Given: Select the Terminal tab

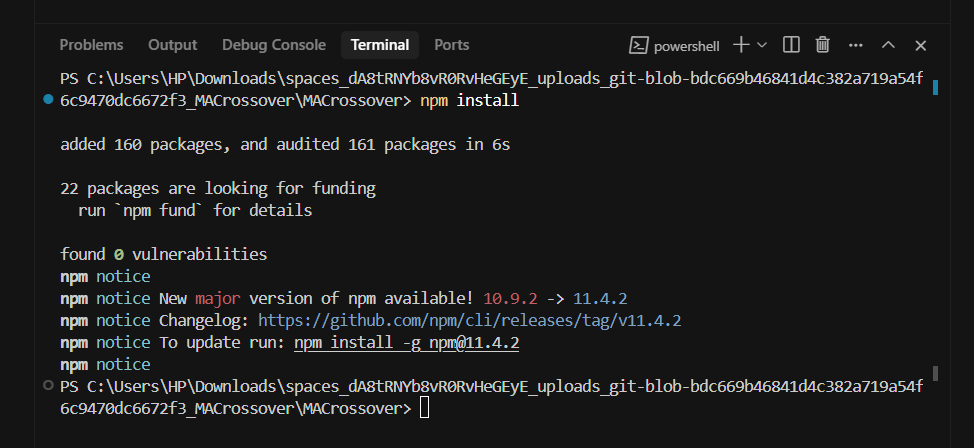Looking at the screenshot, I should tap(380, 45).
